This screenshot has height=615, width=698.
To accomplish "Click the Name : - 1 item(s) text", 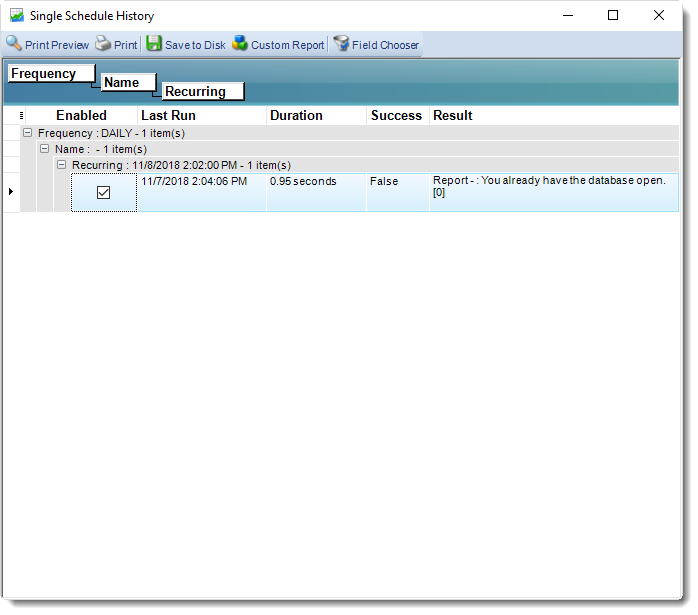I will (101, 149).
